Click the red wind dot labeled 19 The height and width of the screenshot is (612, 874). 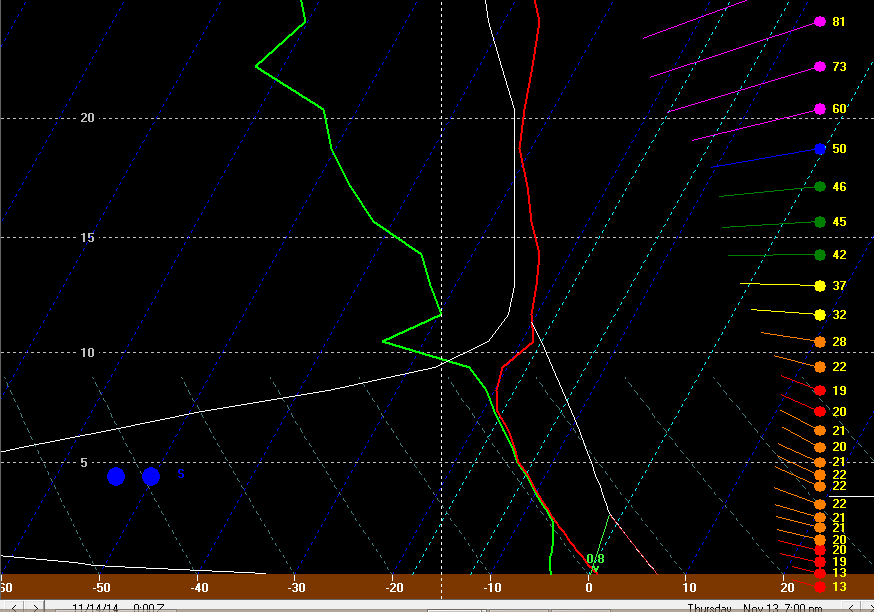(820, 391)
